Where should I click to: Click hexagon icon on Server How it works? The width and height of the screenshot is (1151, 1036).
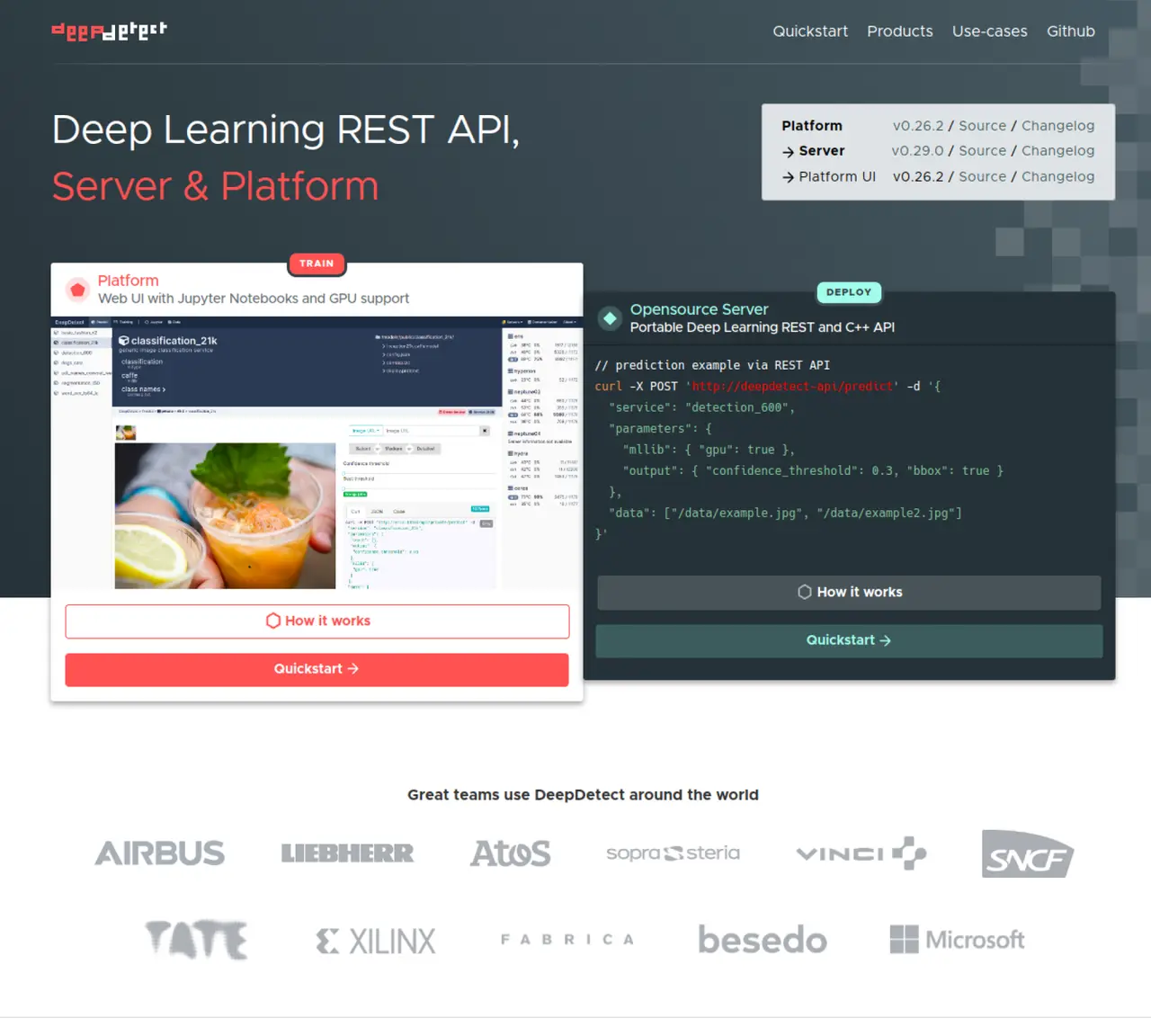(x=805, y=592)
